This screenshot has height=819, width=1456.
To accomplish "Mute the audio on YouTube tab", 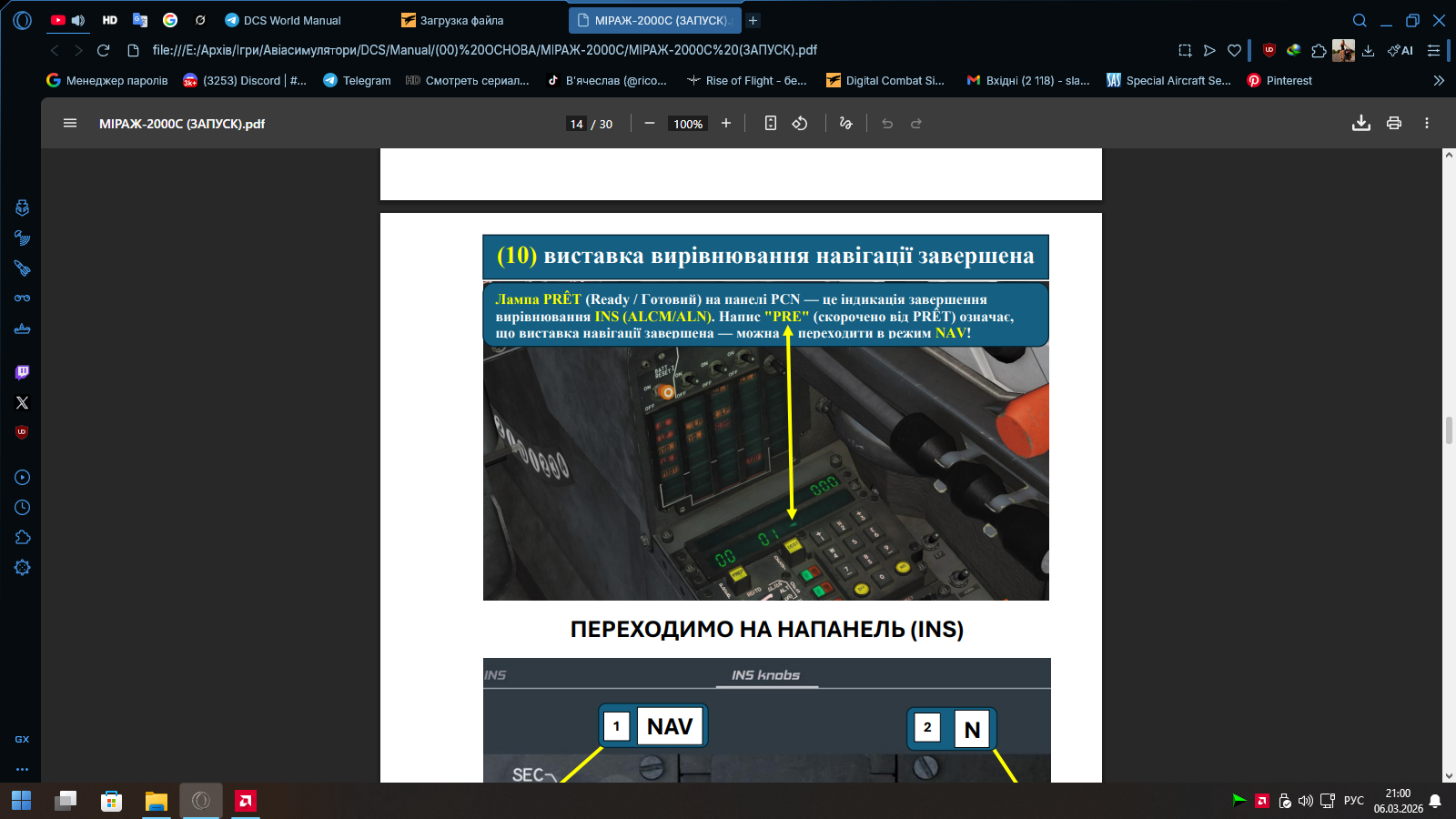I will tap(78, 20).
